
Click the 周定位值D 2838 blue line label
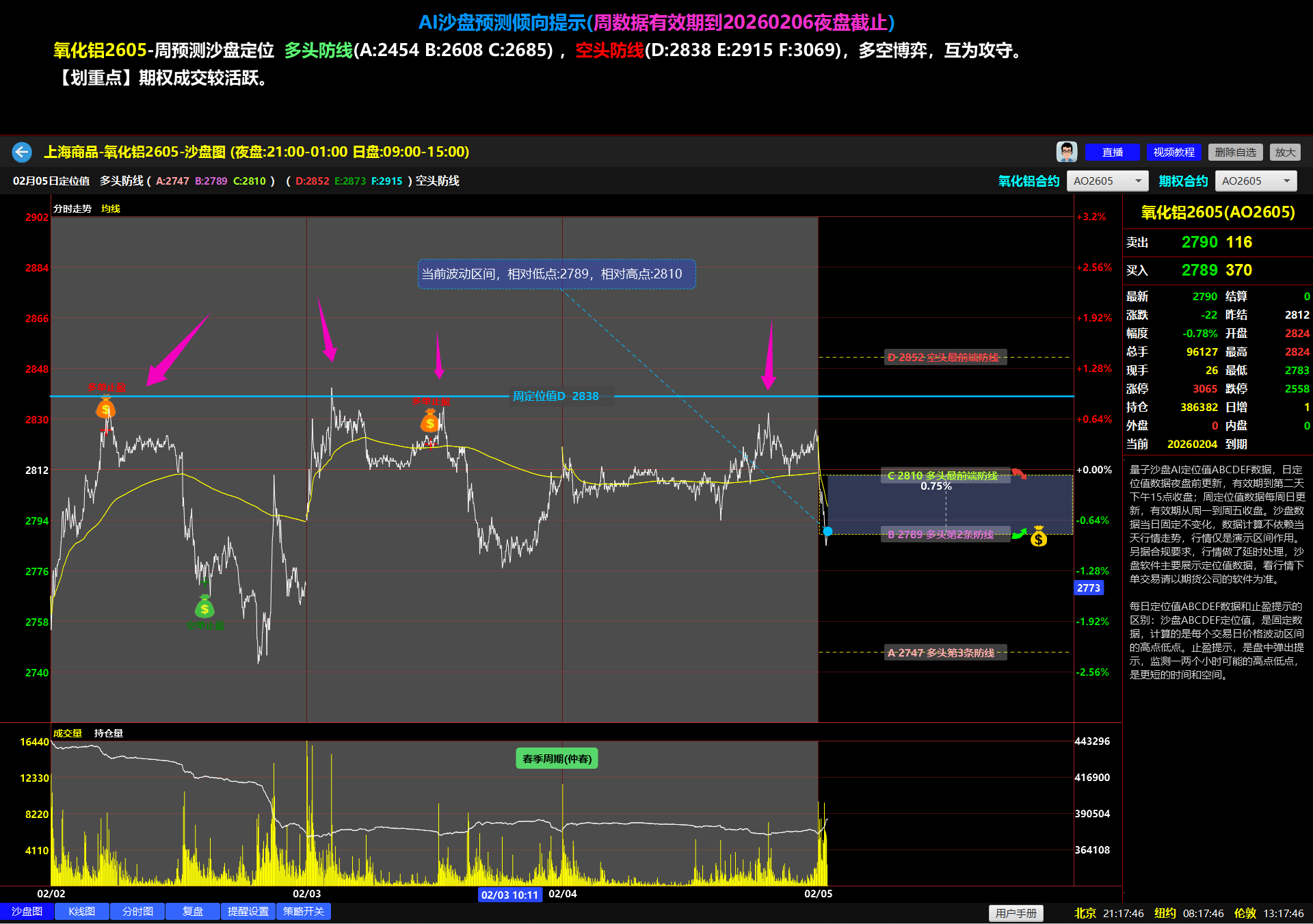click(555, 396)
